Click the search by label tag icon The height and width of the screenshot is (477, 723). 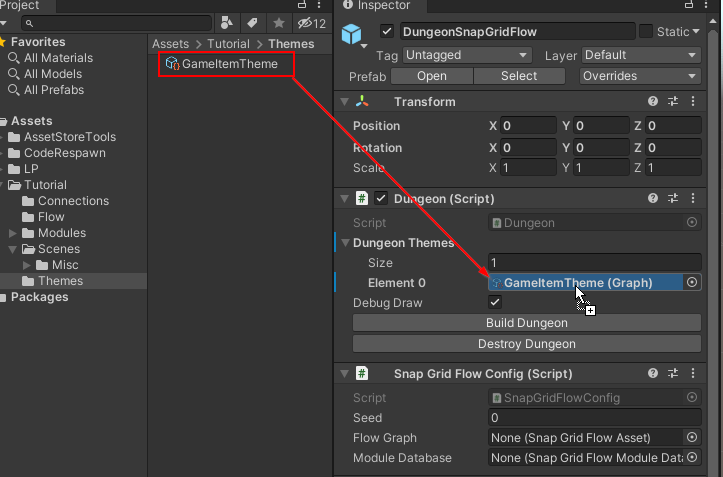(x=253, y=23)
